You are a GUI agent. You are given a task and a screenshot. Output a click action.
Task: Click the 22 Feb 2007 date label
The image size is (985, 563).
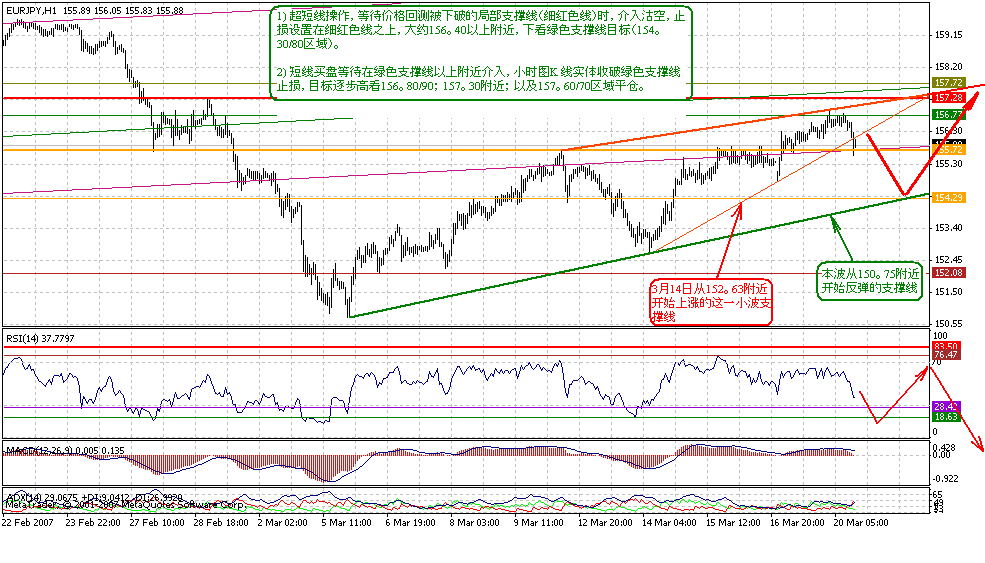(28, 523)
